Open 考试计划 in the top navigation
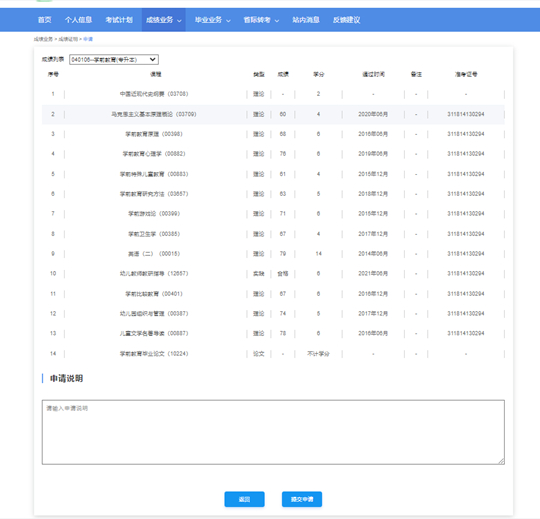This screenshot has height=519, width=540. pyautogui.click(x=119, y=20)
